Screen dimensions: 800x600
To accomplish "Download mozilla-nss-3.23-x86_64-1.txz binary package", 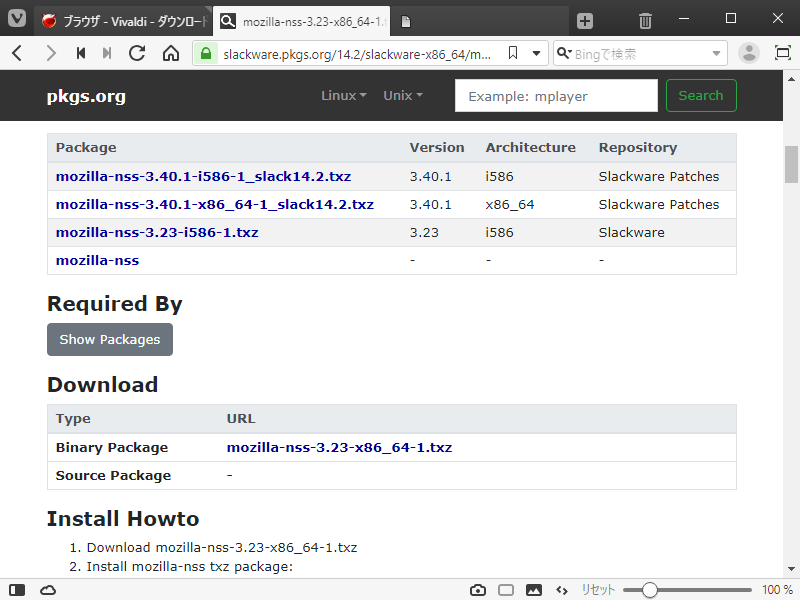I will point(339,447).
